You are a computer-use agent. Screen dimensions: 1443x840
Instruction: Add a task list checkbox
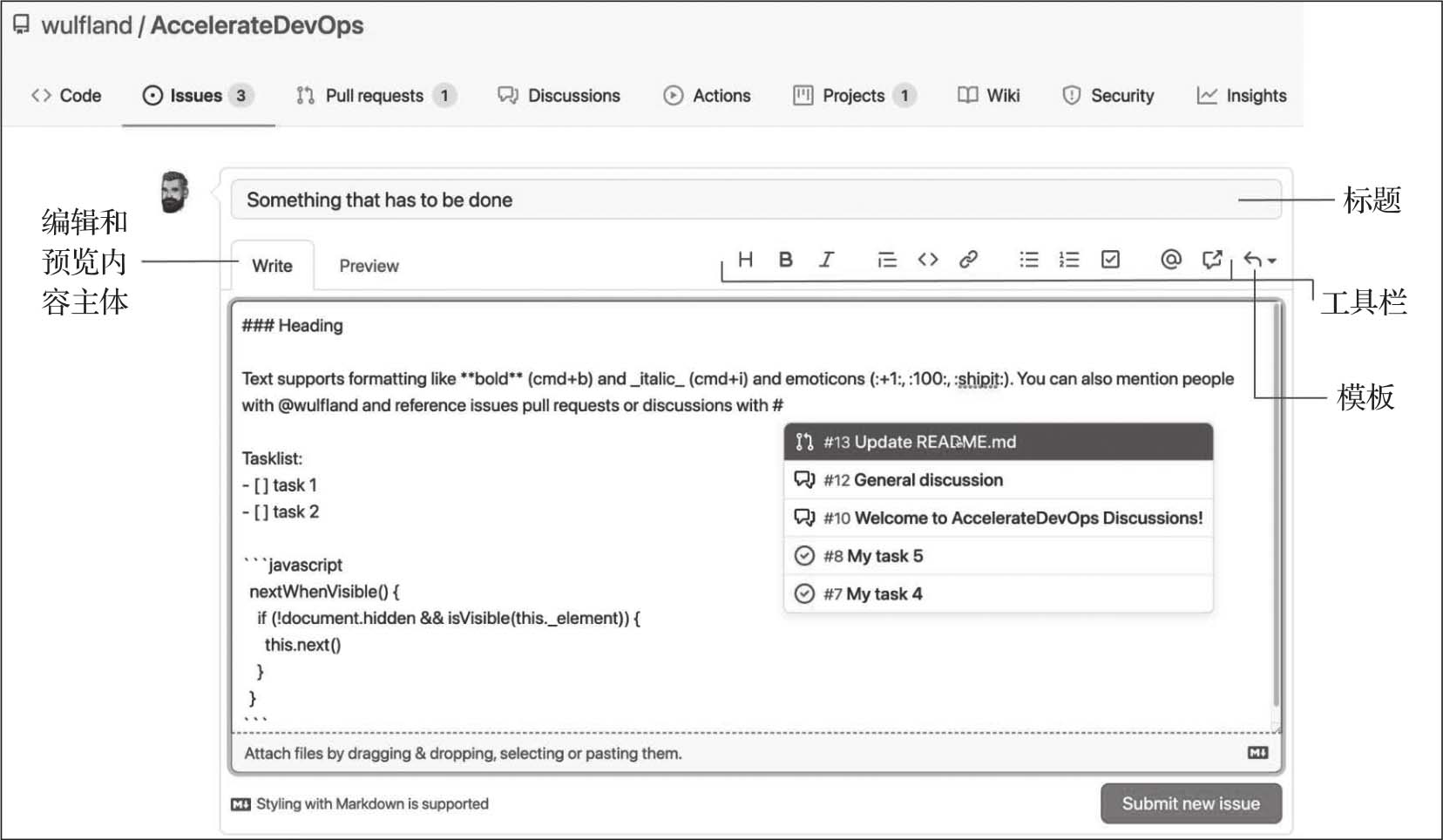click(1110, 260)
